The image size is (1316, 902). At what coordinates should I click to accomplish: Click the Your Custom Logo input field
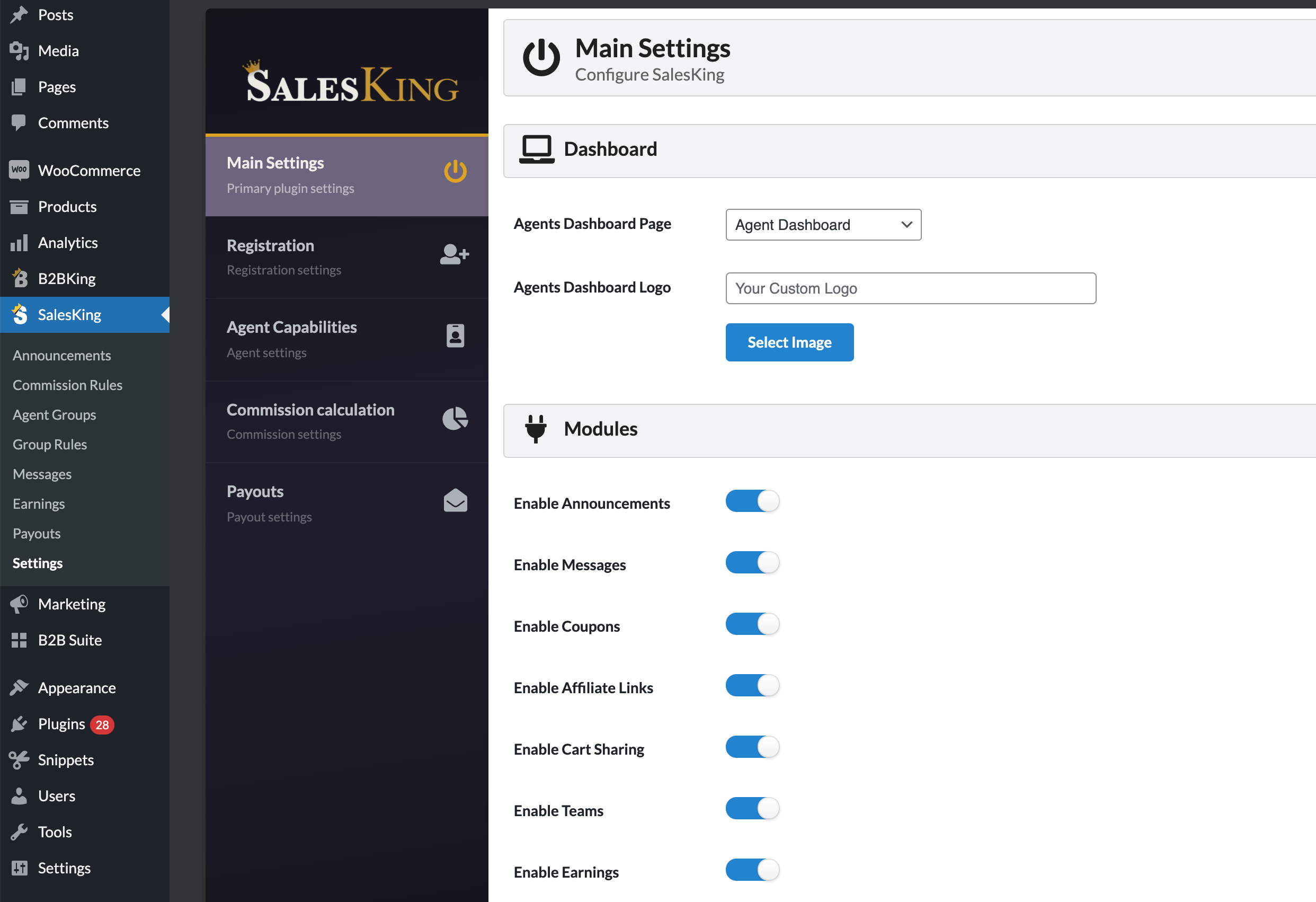pyautogui.click(x=910, y=288)
